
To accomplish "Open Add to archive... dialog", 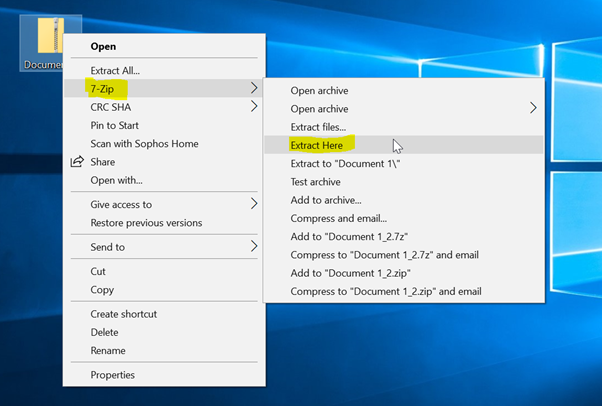I will pyautogui.click(x=326, y=200).
